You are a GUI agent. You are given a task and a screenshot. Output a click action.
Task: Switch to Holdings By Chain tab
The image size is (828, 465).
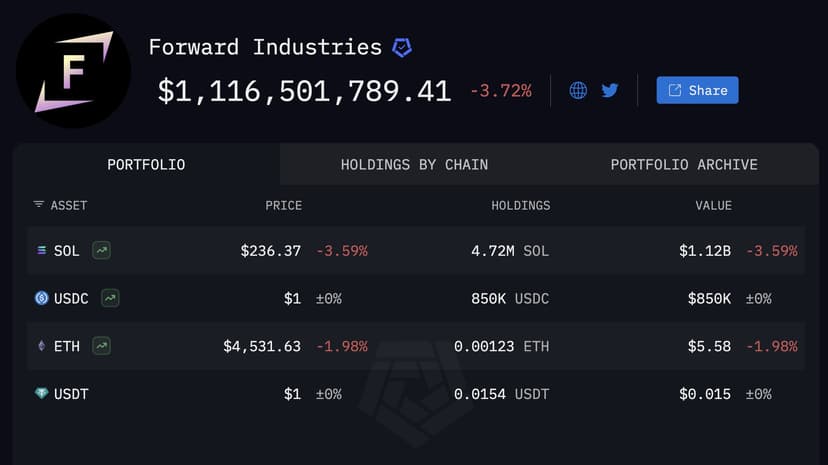[x=414, y=165]
